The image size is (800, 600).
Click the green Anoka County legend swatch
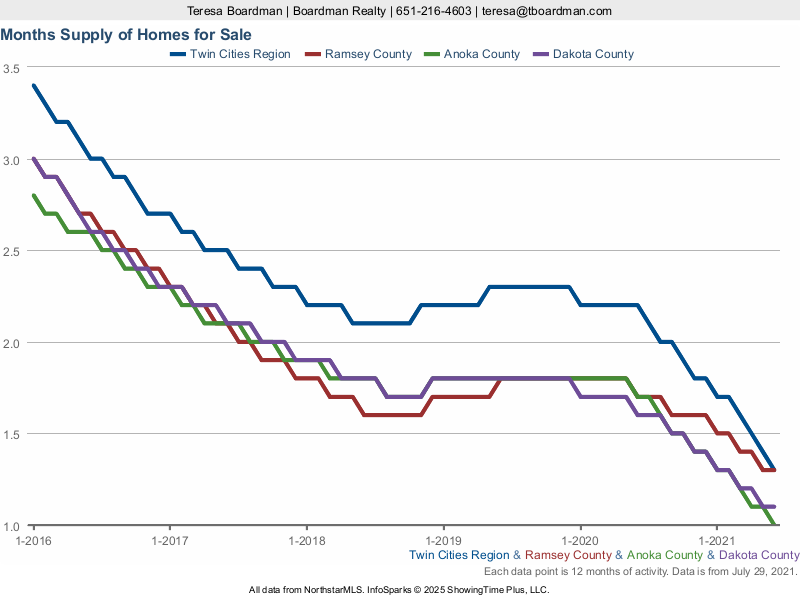click(x=430, y=54)
